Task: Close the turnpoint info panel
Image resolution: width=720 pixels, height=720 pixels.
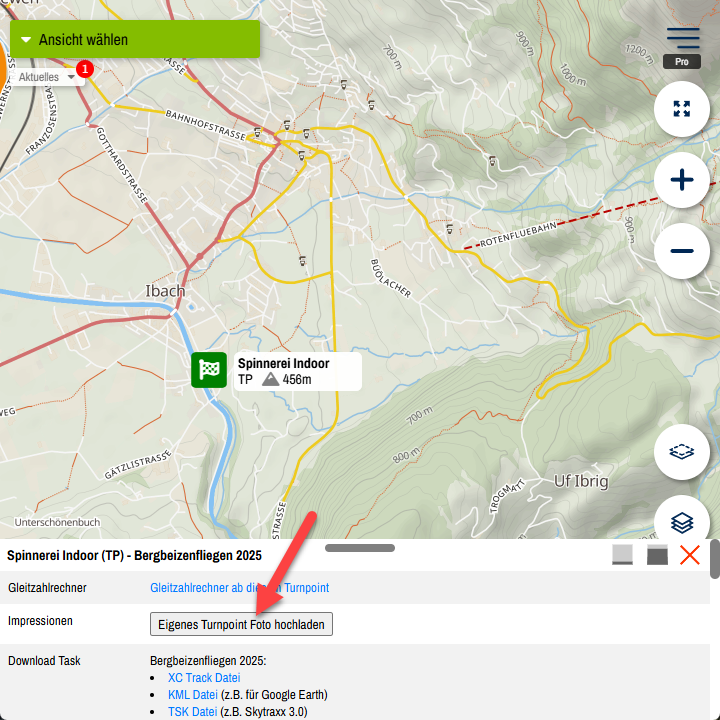Action: coord(690,555)
